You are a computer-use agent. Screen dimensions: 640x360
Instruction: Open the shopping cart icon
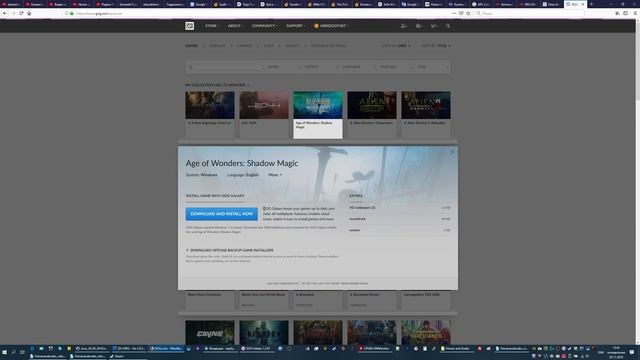(x=433, y=26)
